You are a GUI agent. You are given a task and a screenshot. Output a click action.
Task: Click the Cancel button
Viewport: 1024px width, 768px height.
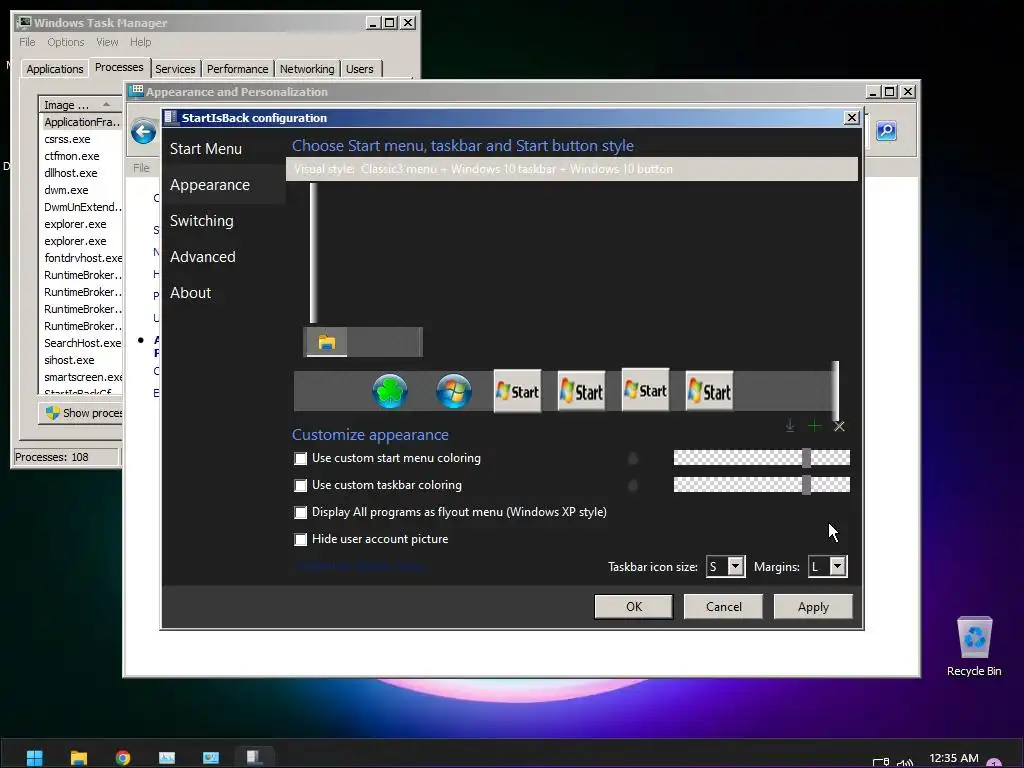(724, 607)
